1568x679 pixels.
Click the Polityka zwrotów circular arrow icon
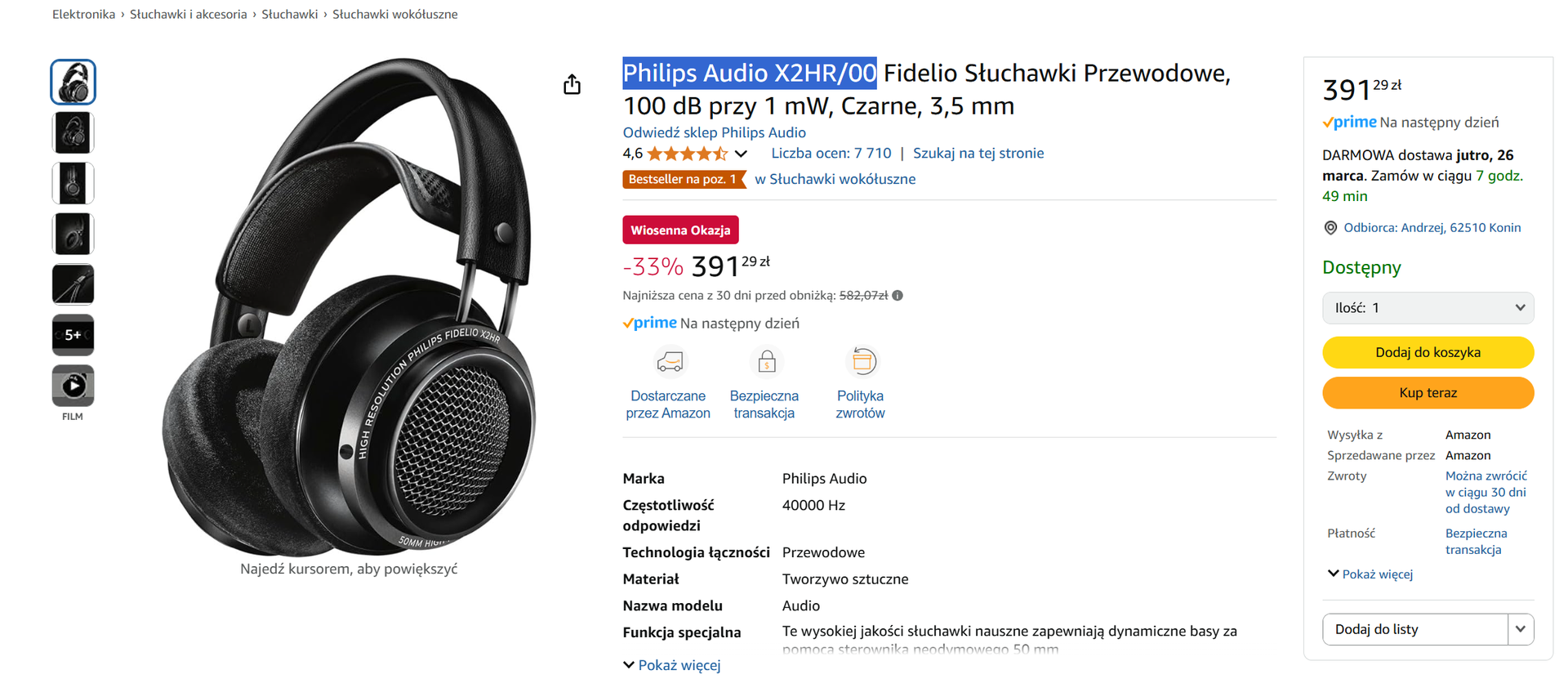point(862,360)
